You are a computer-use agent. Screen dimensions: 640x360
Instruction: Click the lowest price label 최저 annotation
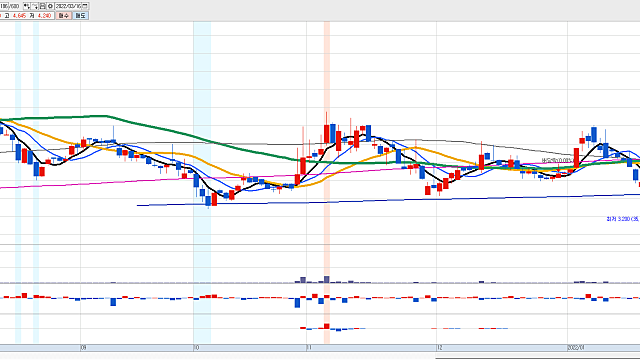point(623,219)
